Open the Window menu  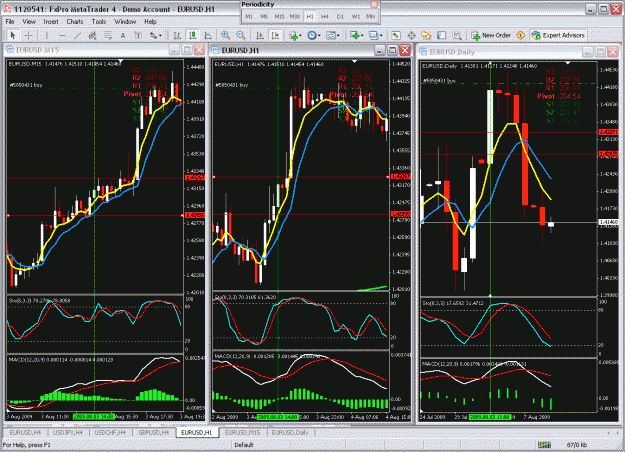coord(125,22)
